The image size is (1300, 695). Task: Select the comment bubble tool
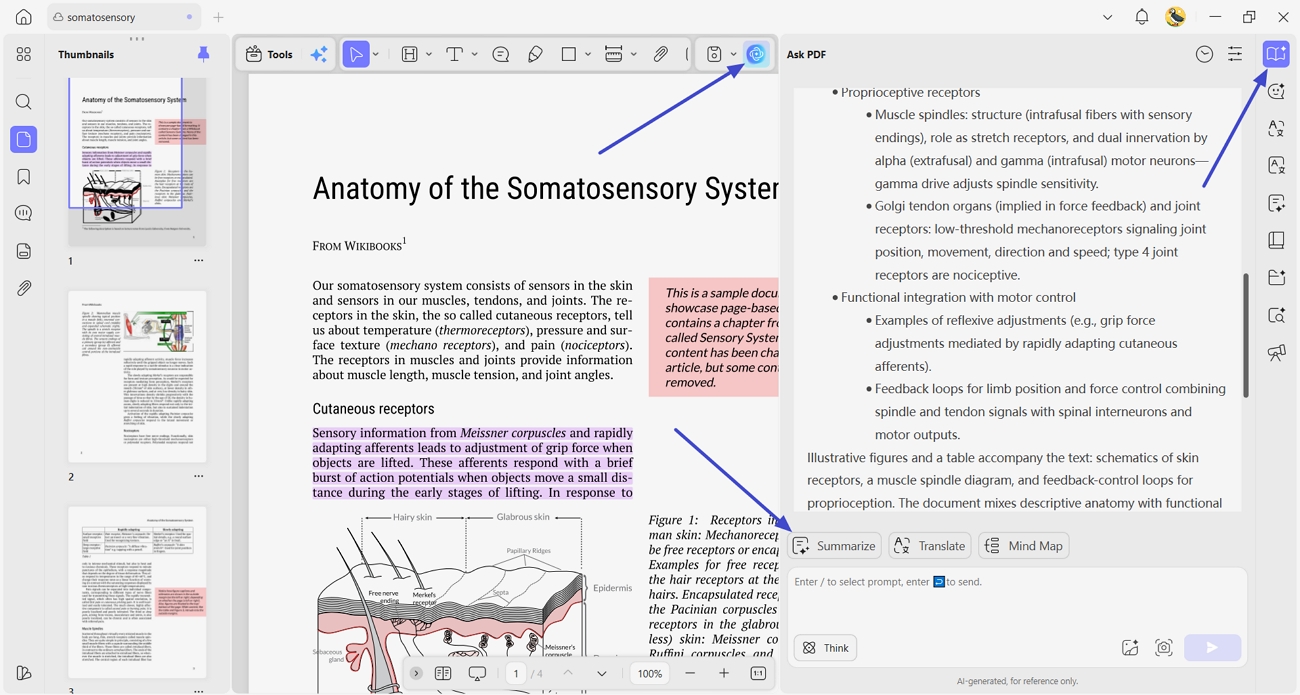(x=501, y=55)
